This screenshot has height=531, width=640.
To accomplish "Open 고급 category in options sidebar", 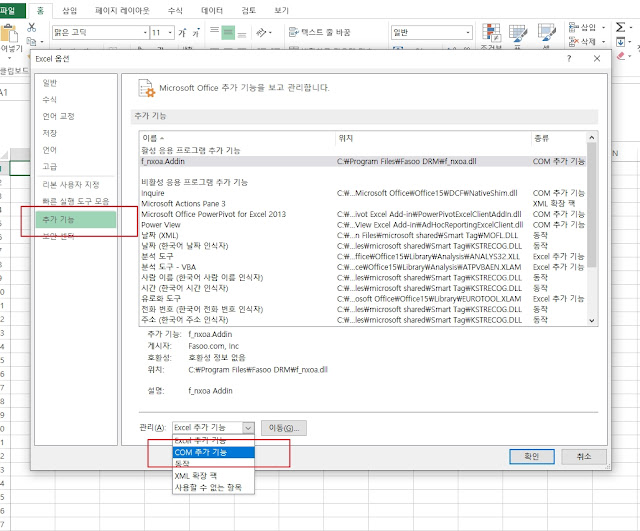I will point(76,167).
